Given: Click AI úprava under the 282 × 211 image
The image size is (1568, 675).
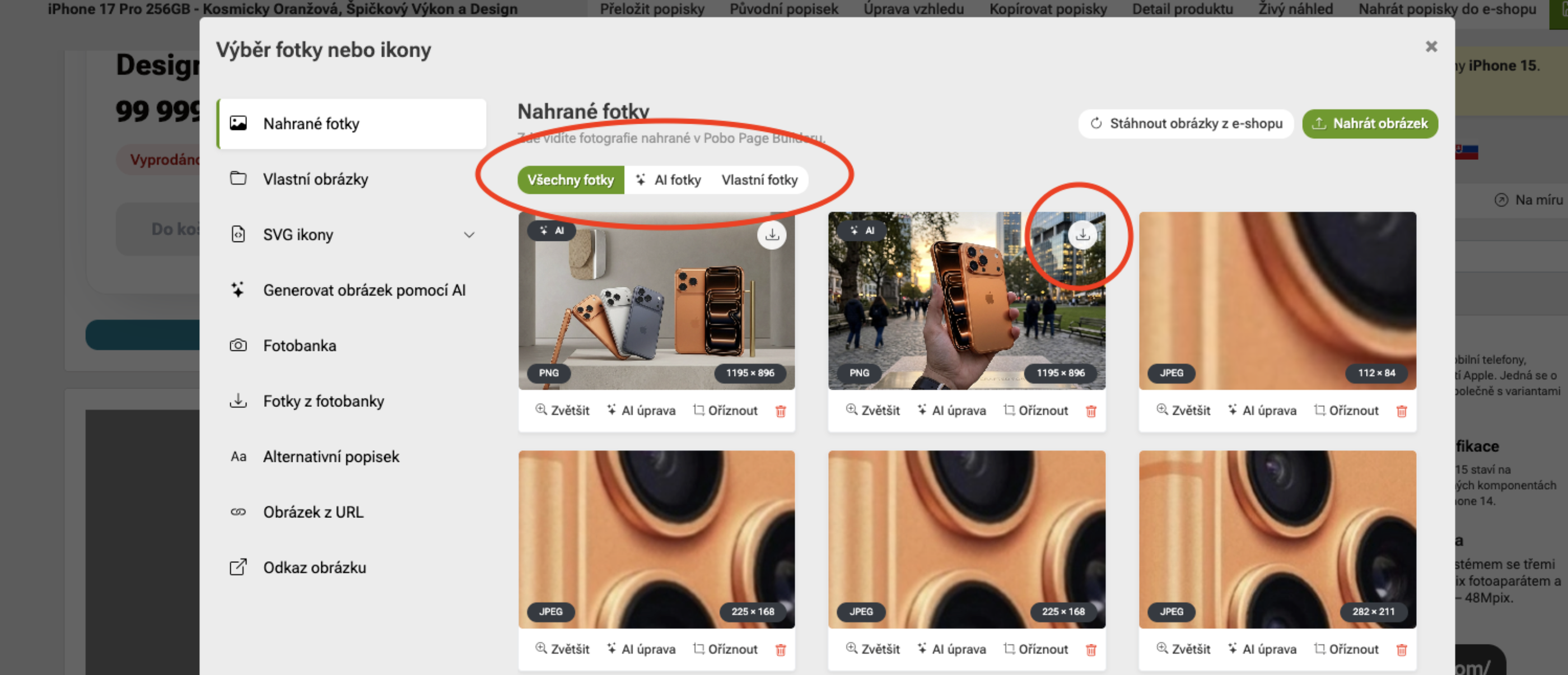Looking at the screenshot, I should [1262, 649].
